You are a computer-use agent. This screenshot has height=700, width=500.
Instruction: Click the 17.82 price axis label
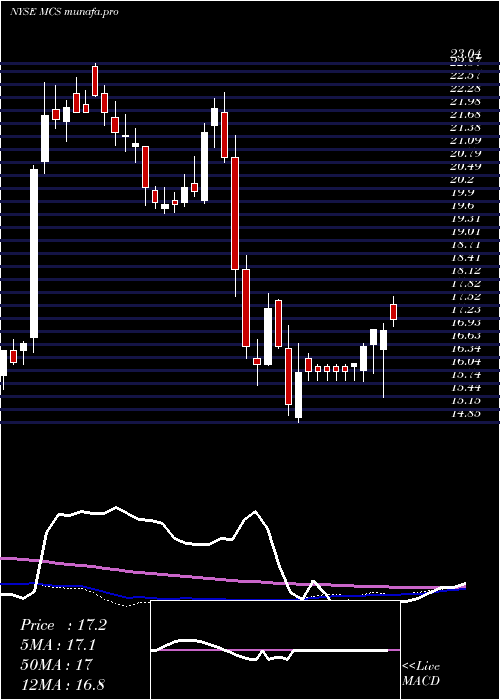click(466, 283)
